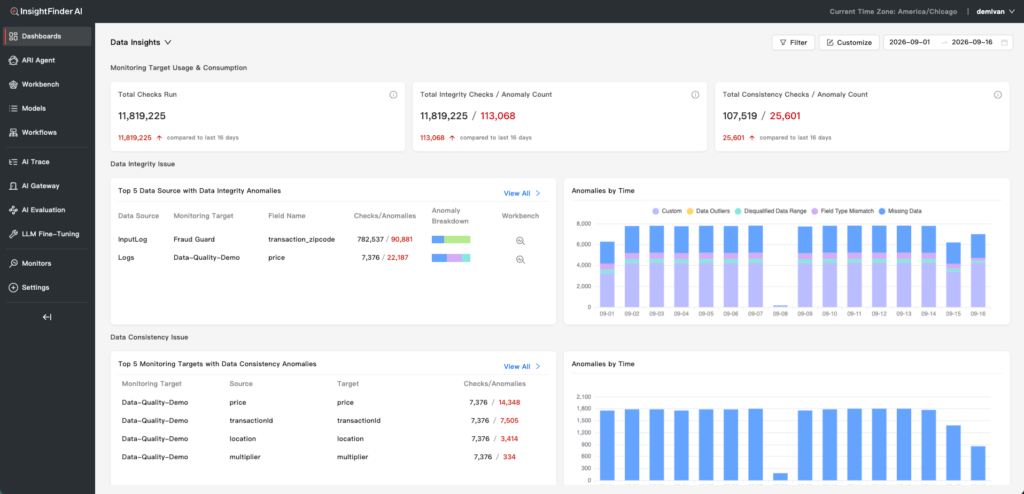Click the '14,348' consistency anomalies value
The height and width of the screenshot is (494, 1024).
509,402
